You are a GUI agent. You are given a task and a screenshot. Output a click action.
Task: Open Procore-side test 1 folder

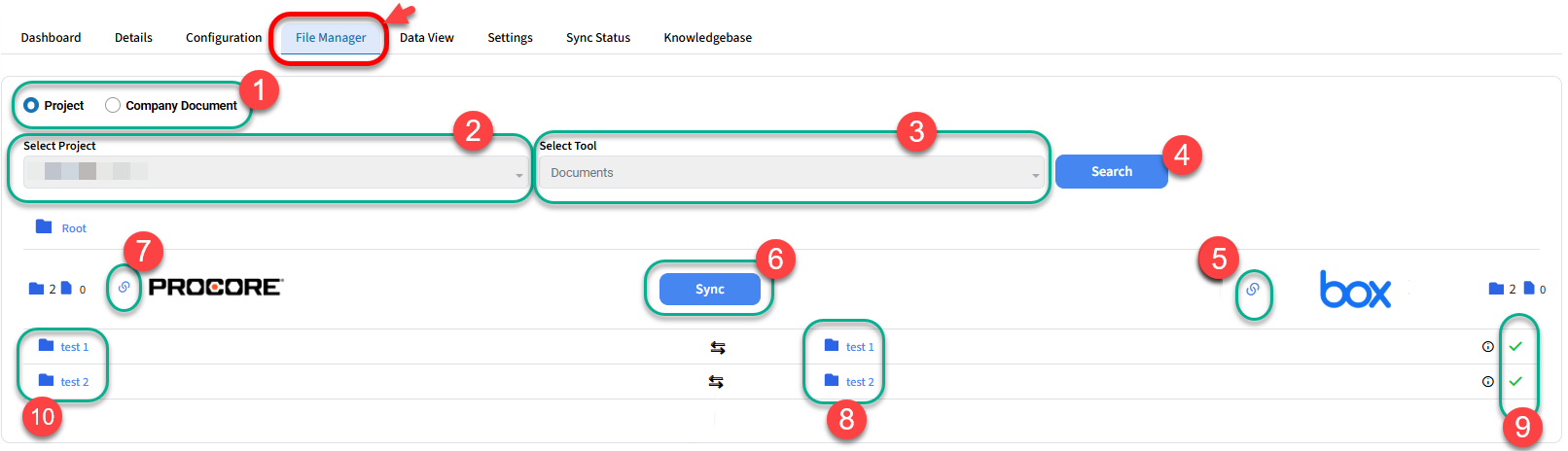coord(74,347)
